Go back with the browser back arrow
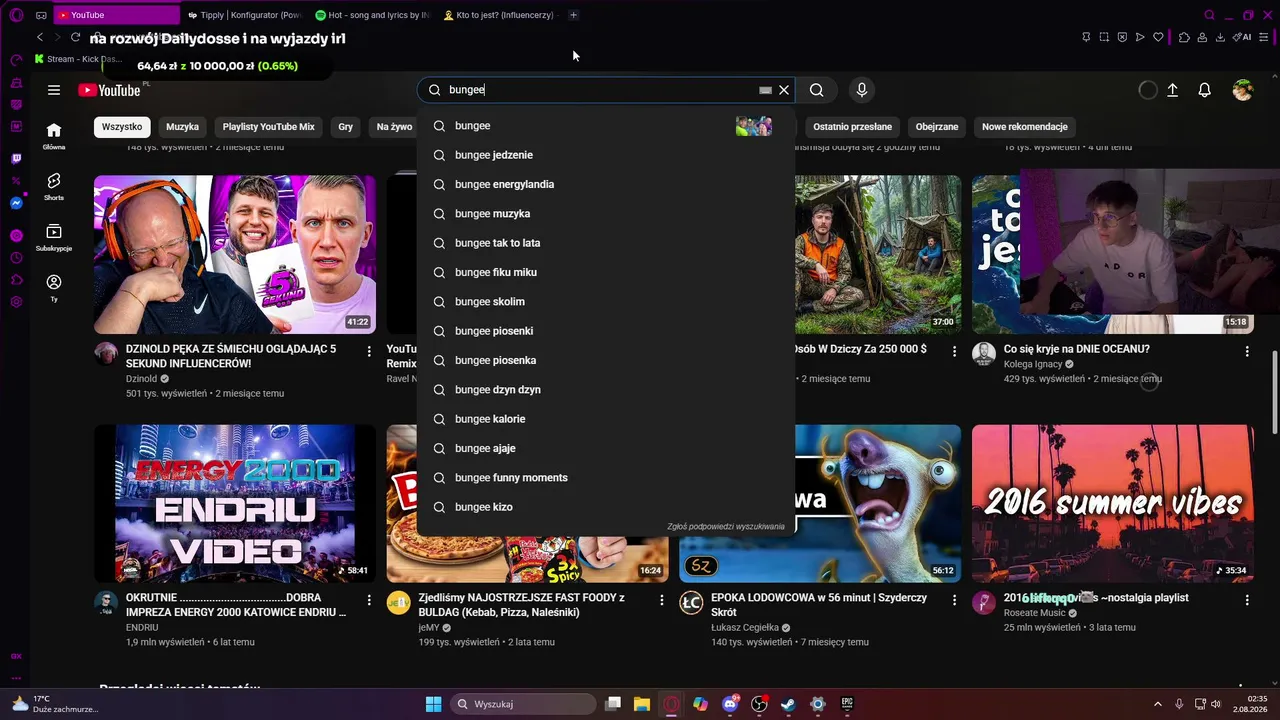This screenshot has width=1280, height=720. 40,37
